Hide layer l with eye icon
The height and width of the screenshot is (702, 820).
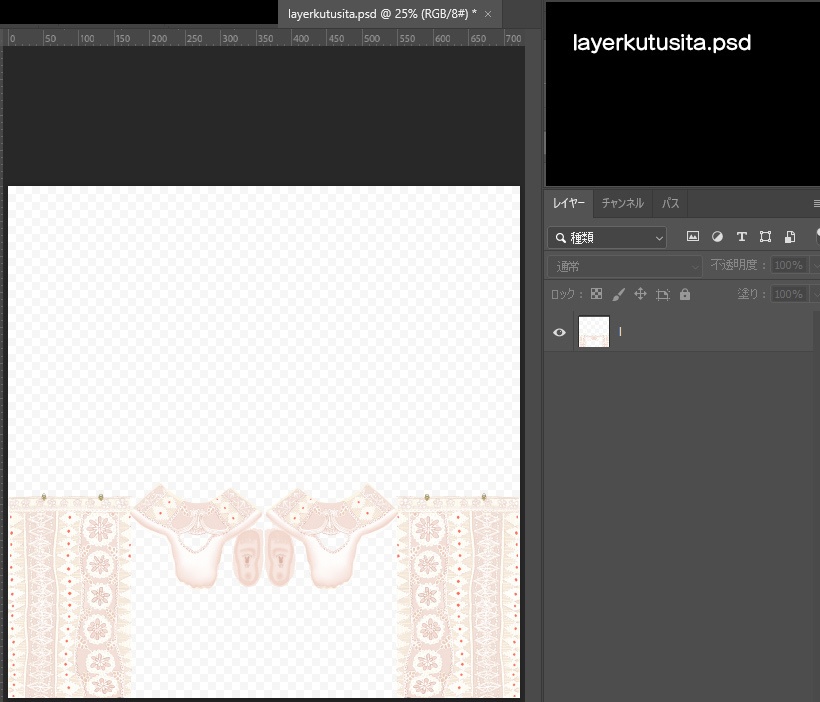[x=559, y=332]
